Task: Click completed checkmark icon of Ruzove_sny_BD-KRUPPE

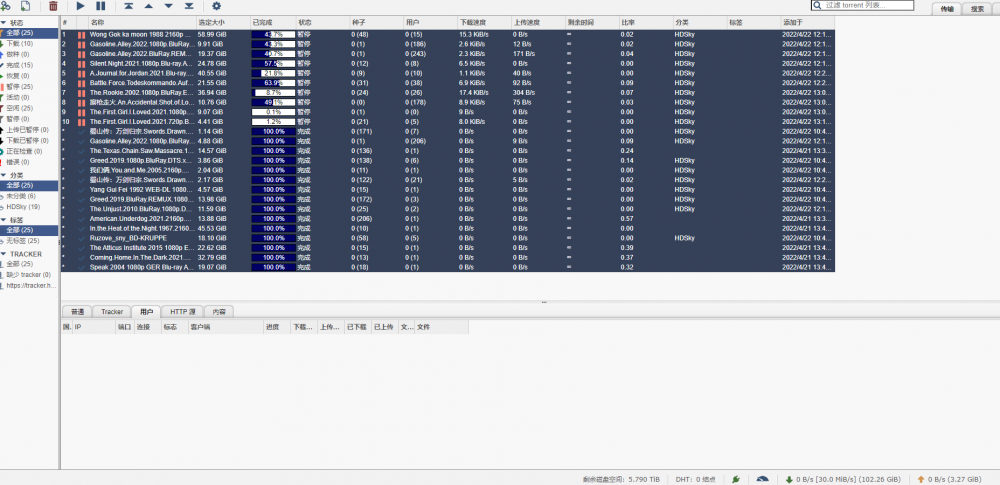Action: point(82,238)
